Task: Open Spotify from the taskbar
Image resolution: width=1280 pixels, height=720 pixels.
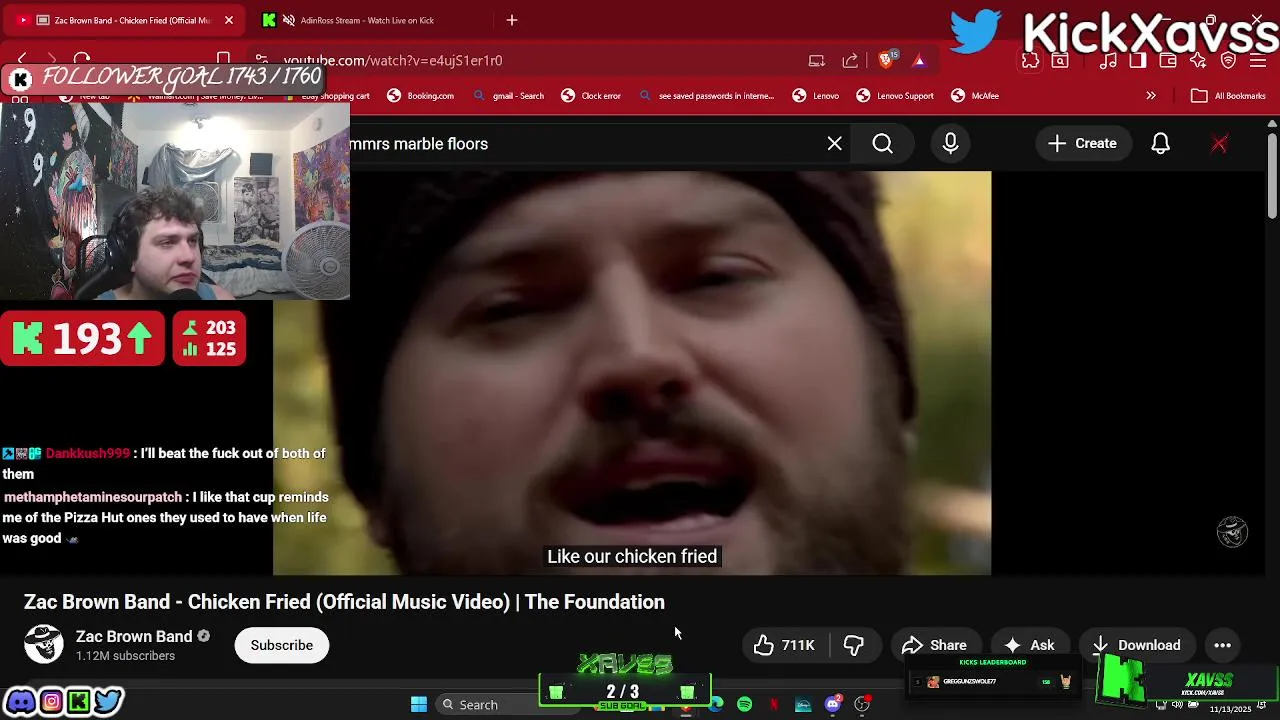Action: 745,705
